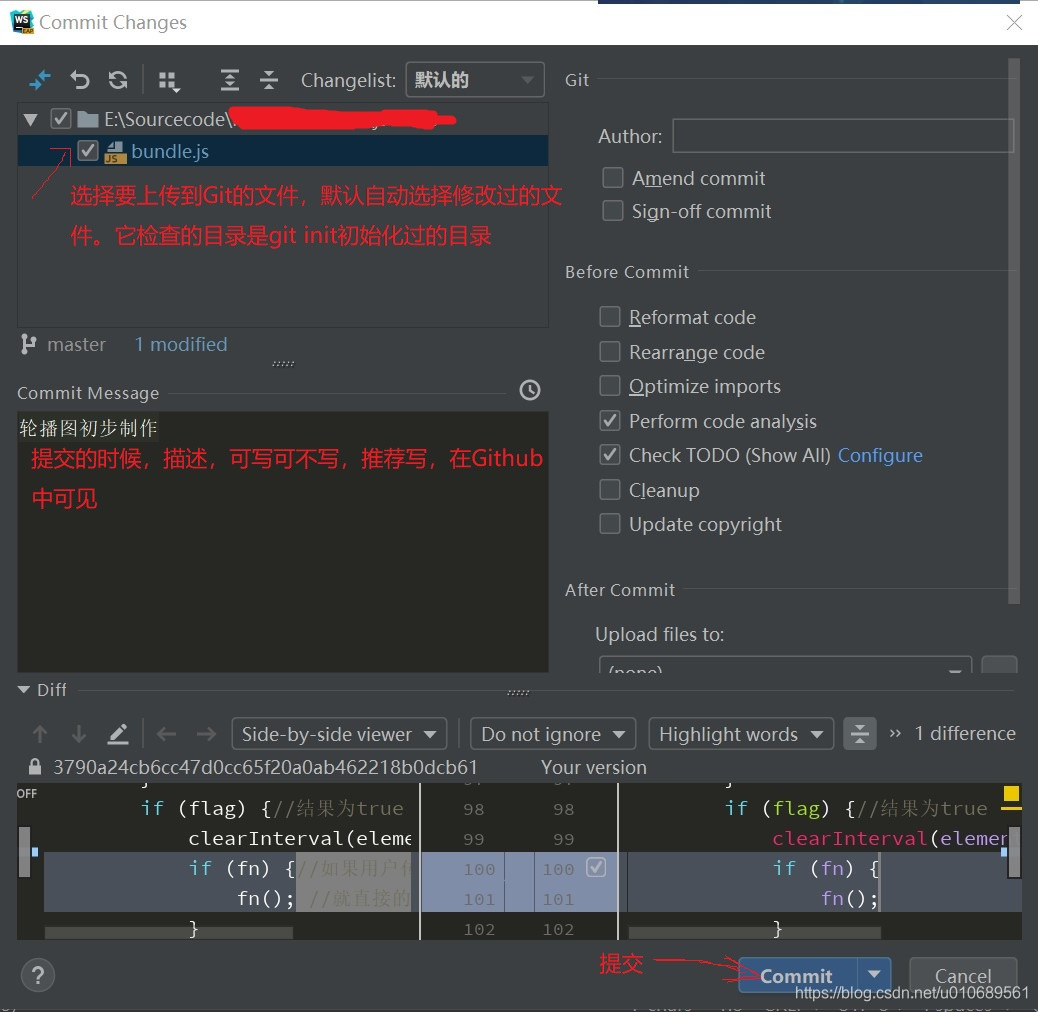1038x1012 pixels.
Task: Click the Sourcecode folder icon
Action: pyautogui.click(x=87, y=119)
